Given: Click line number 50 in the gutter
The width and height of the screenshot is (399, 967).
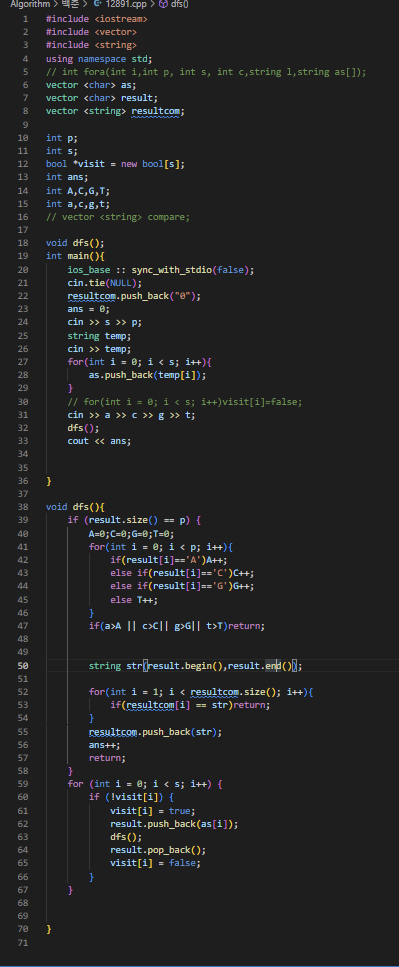Looking at the screenshot, I should pos(23,665).
